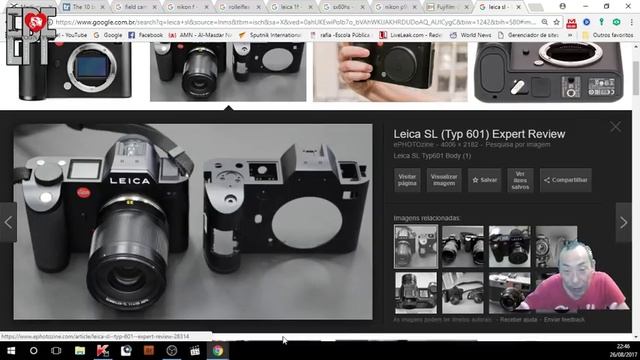The width and height of the screenshot is (640, 360).
Task: Close the active 'leica sl' tab
Action: click(518, 7)
